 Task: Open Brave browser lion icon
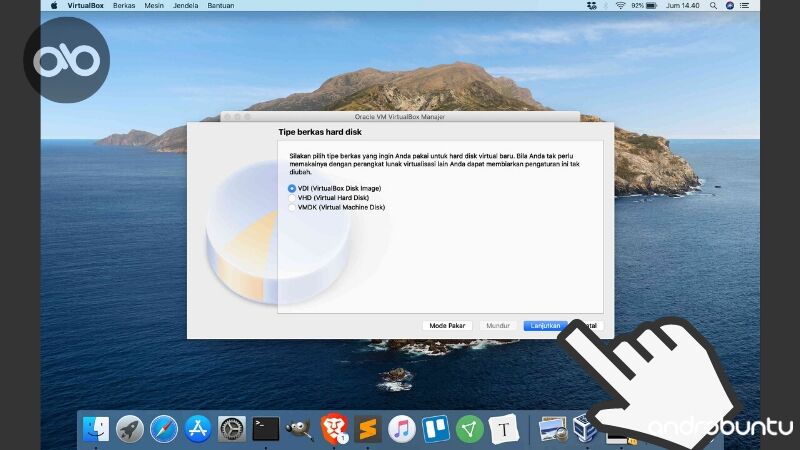[334, 428]
